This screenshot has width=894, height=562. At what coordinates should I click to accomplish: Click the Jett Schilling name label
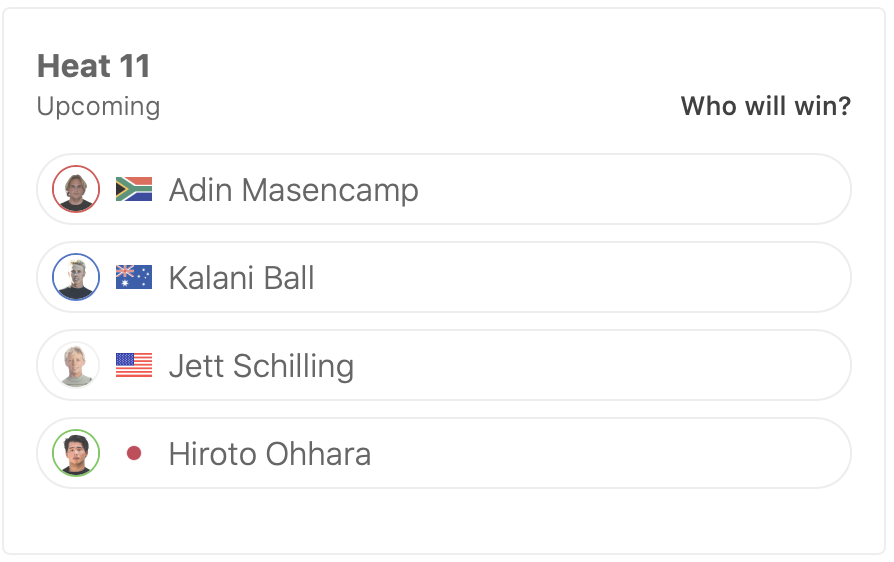(261, 366)
